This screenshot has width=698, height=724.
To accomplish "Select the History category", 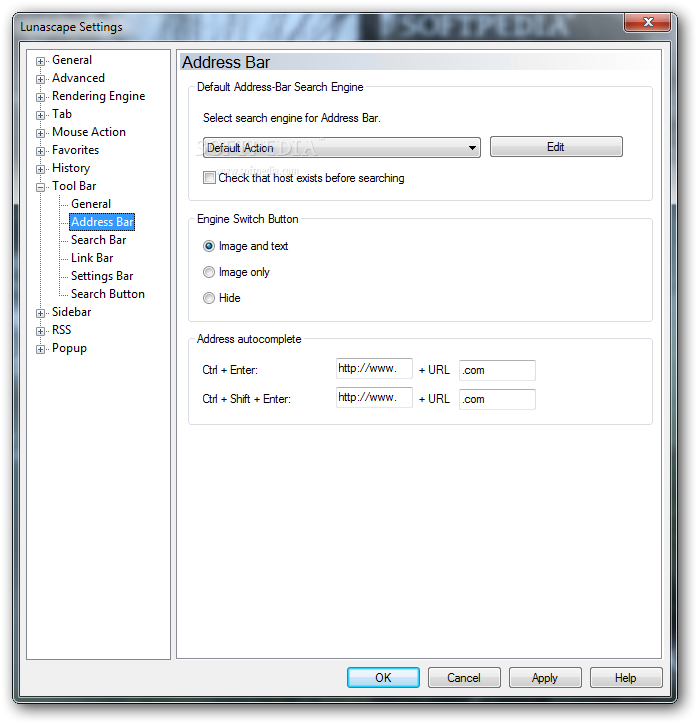I will tap(71, 168).
